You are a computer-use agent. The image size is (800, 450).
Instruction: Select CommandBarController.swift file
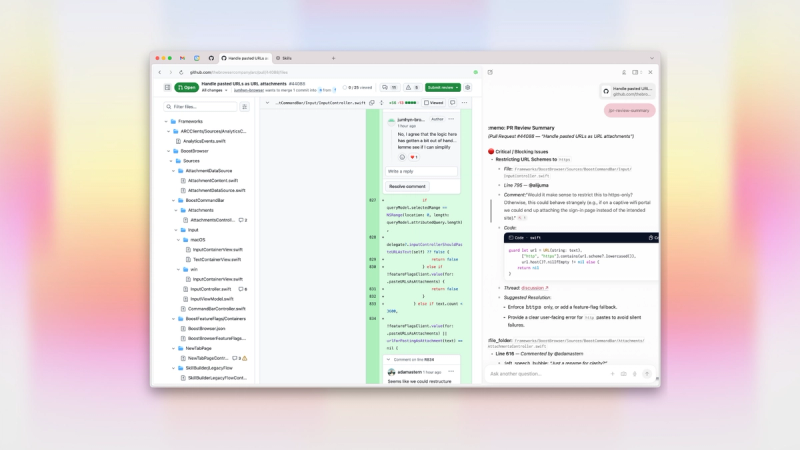pos(216,309)
